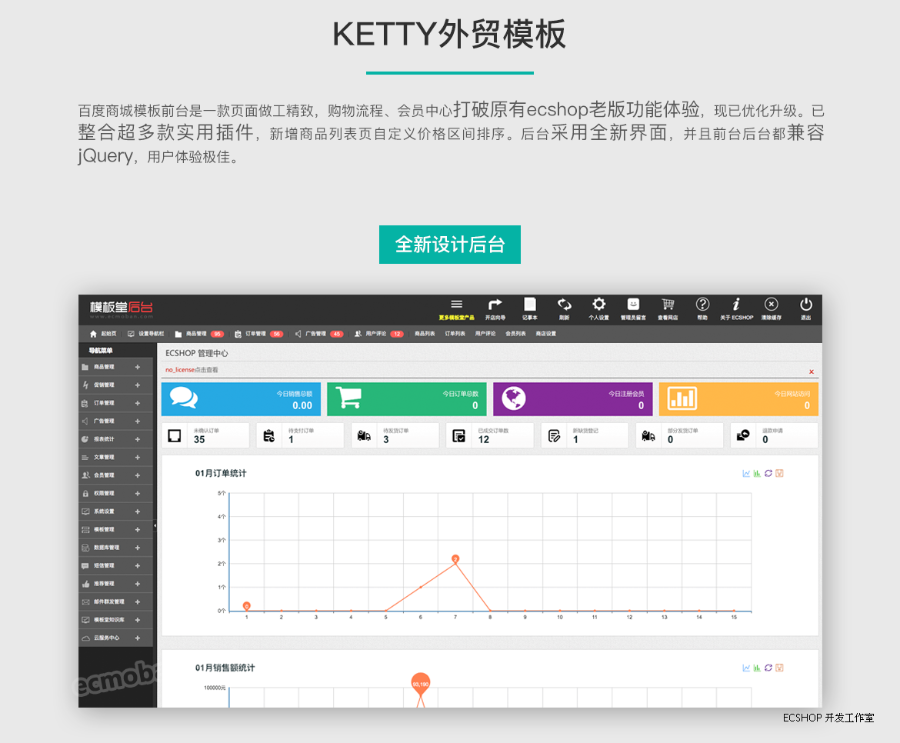Close the red license notice bar
Viewport: 900px width, 743px height.
[810, 370]
